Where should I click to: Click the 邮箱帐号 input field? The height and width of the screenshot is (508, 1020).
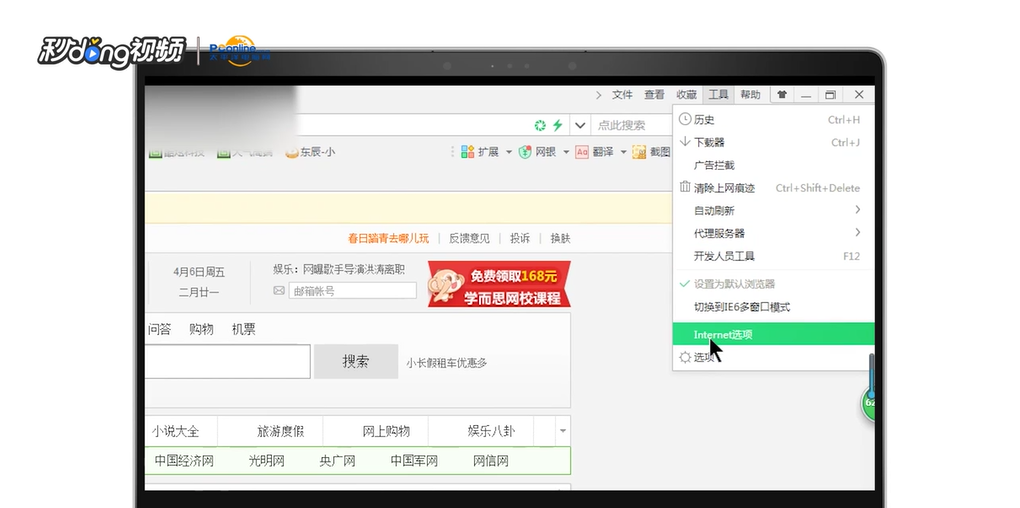pos(352,291)
